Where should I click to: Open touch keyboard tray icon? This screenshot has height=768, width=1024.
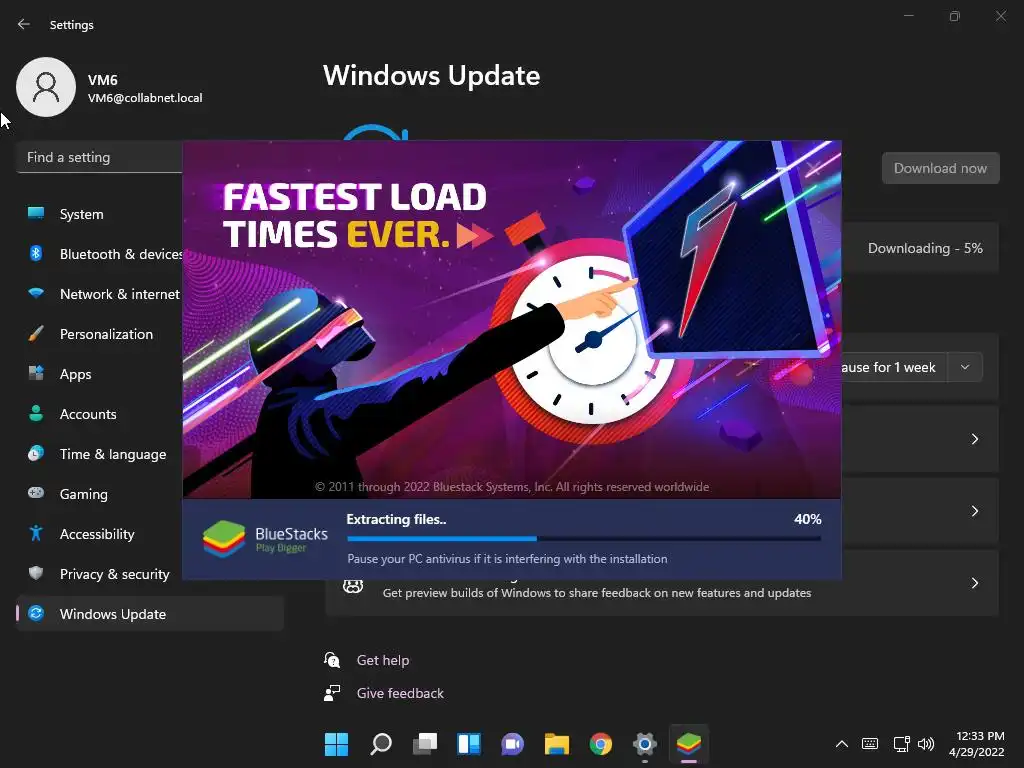(x=870, y=744)
